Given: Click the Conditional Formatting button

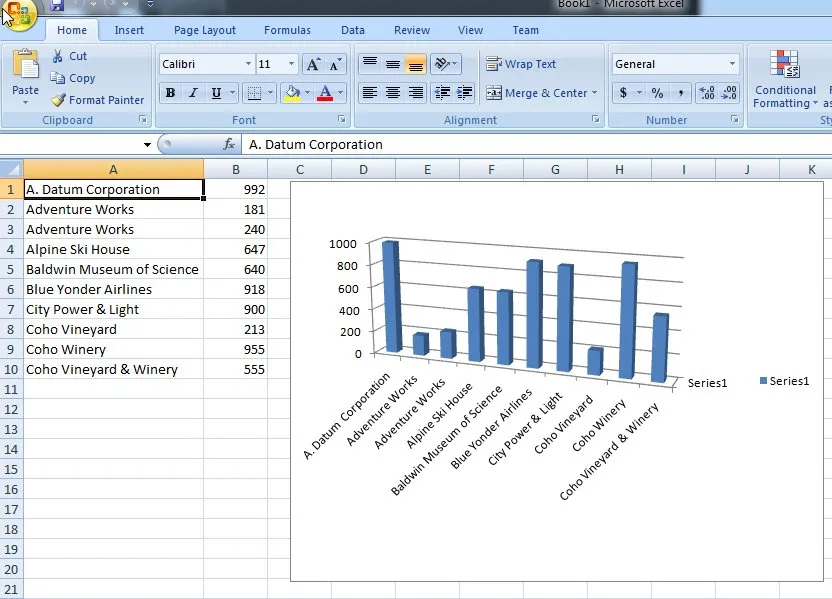Looking at the screenshot, I should coord(786,81).
